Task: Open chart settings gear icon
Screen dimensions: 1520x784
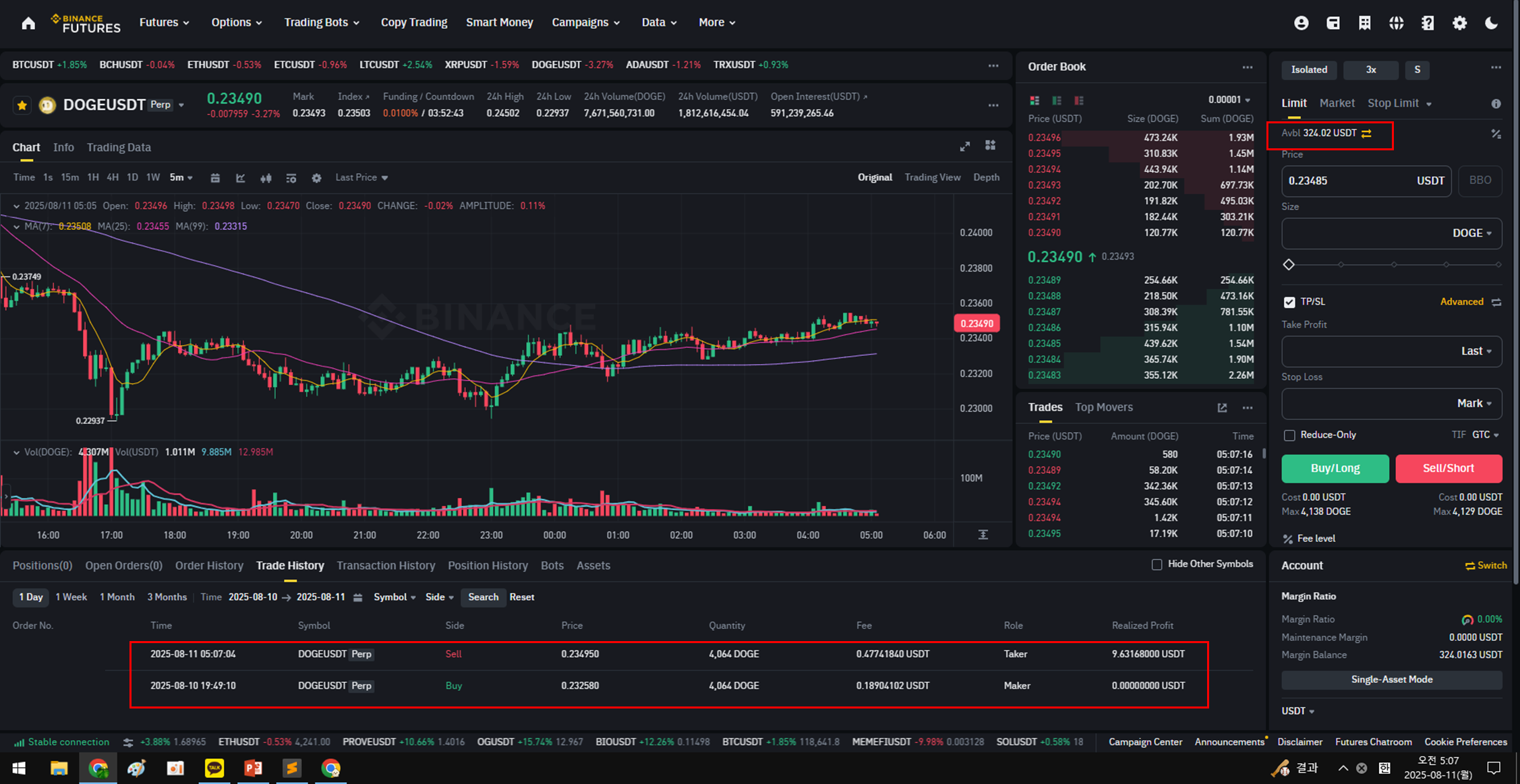Action: point(316,178)
